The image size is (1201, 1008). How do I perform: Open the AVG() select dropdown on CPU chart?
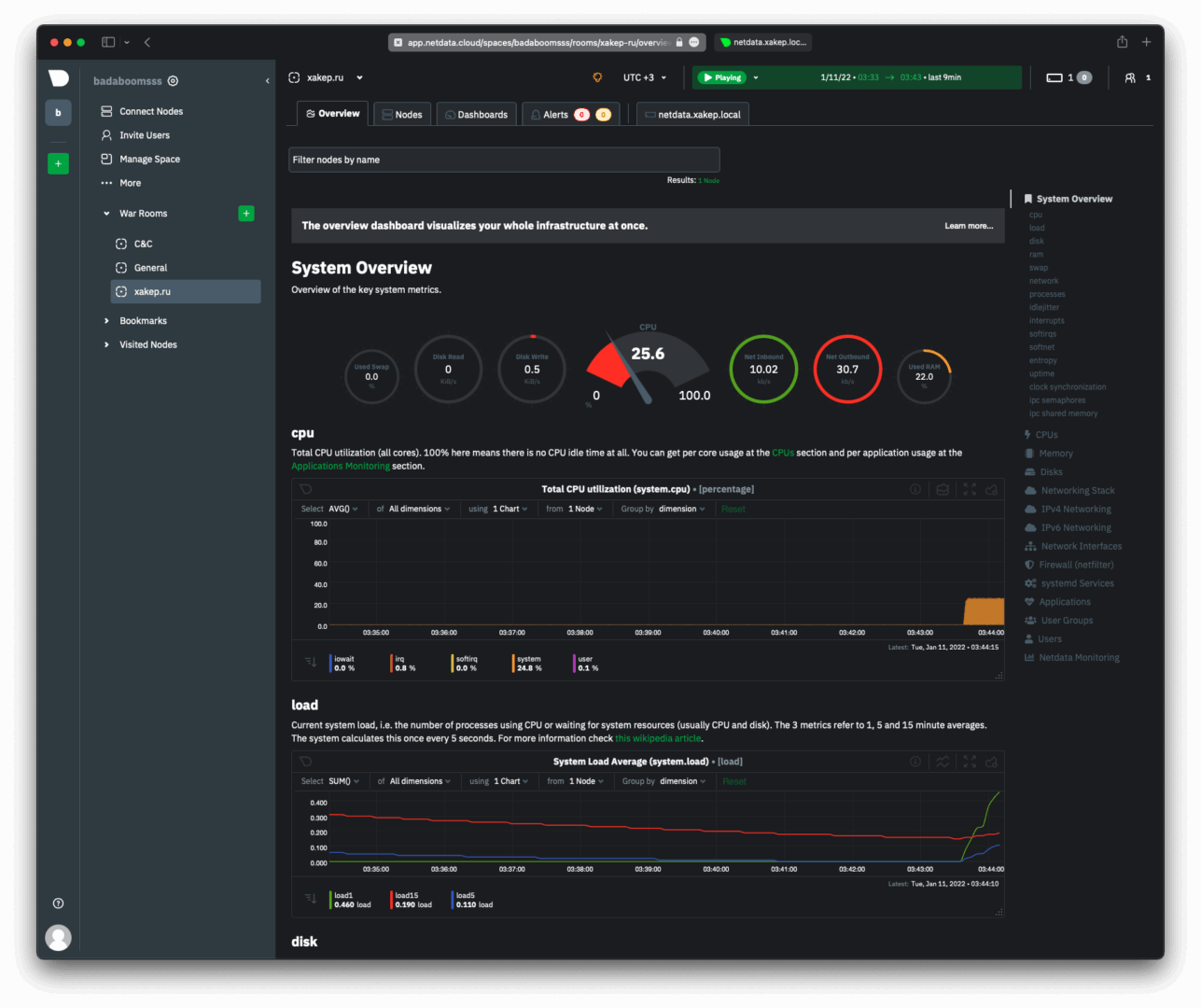point(342,509)
